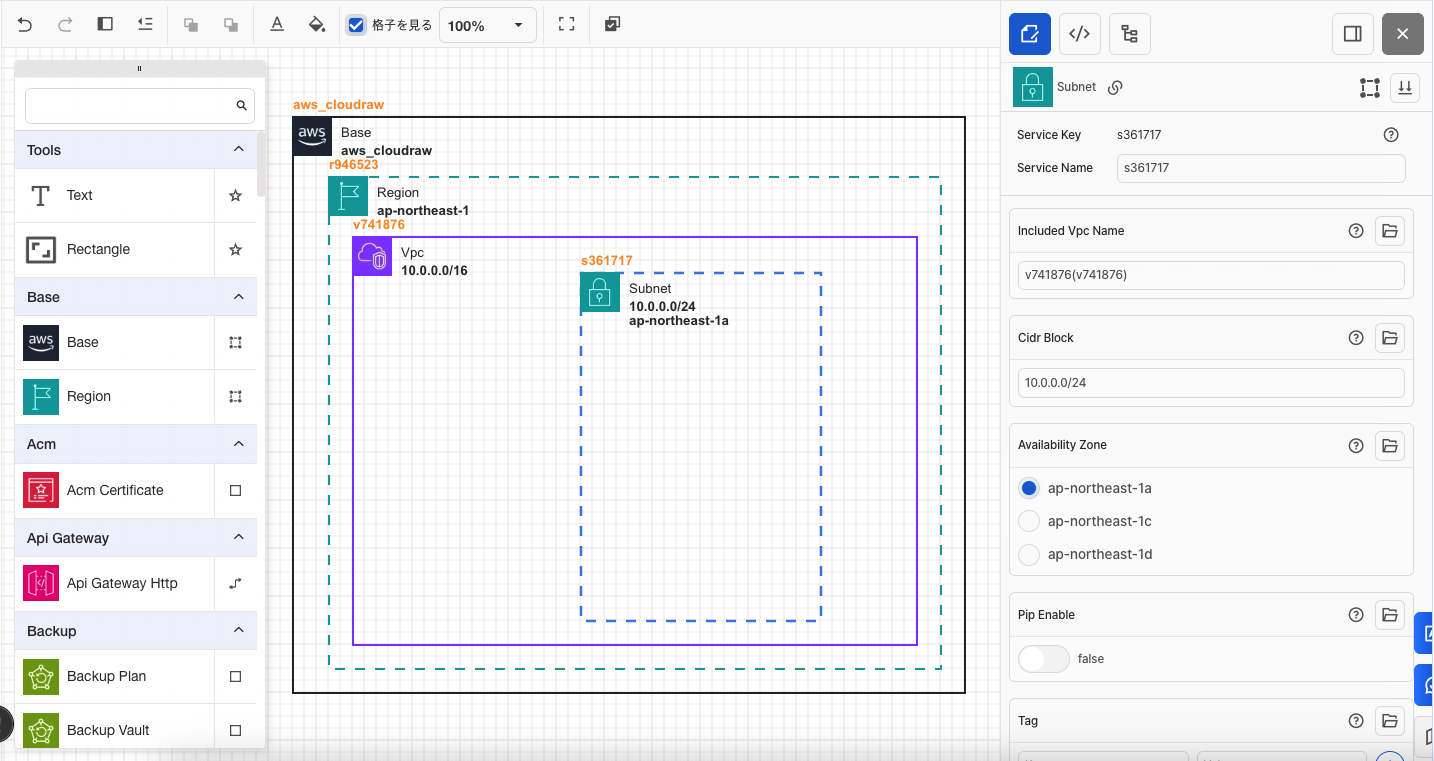Select the Api Gateway Http palette item
The image size is (1434, 761).
click(115, 583)
